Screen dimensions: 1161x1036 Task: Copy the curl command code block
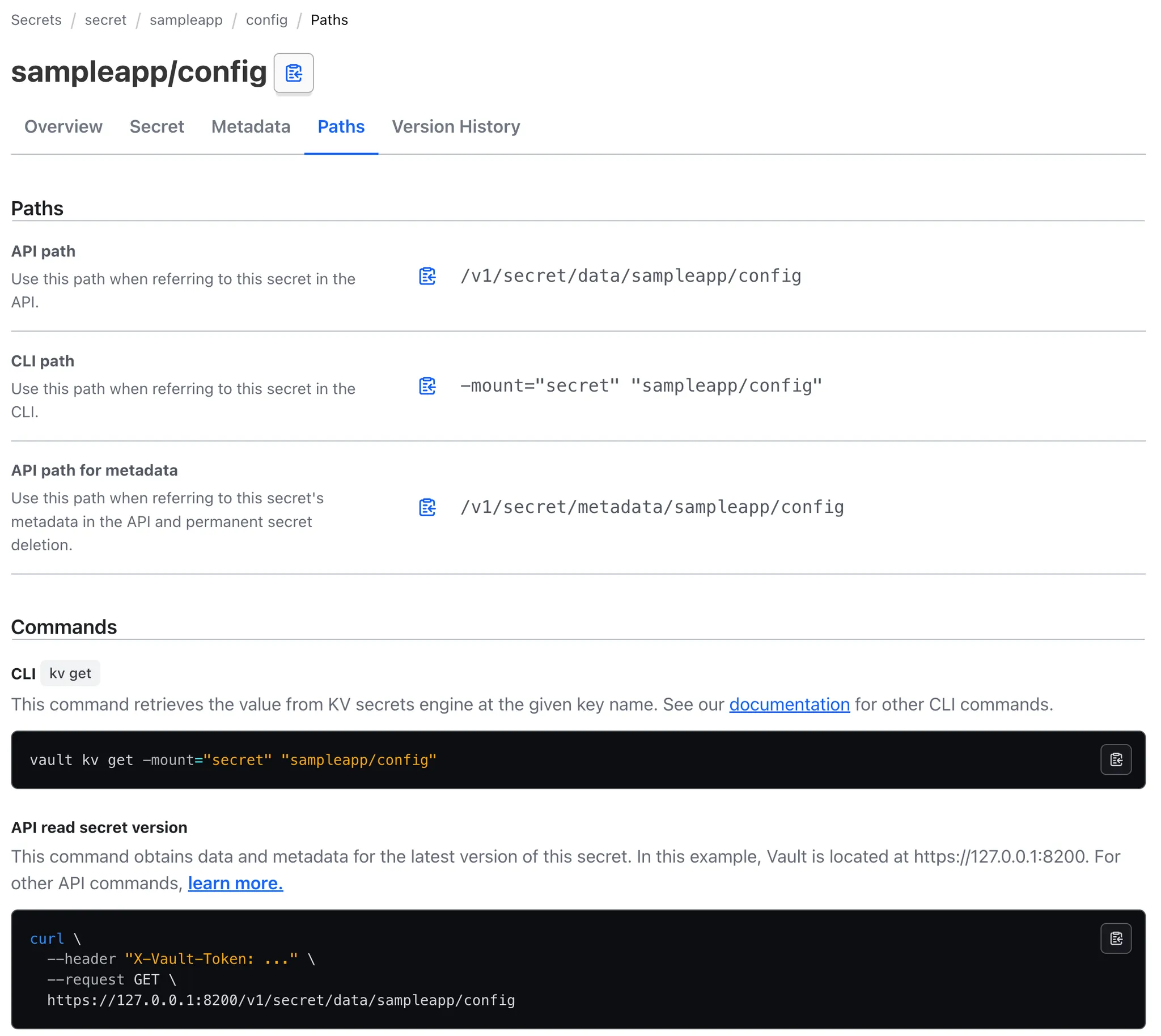1115,938
